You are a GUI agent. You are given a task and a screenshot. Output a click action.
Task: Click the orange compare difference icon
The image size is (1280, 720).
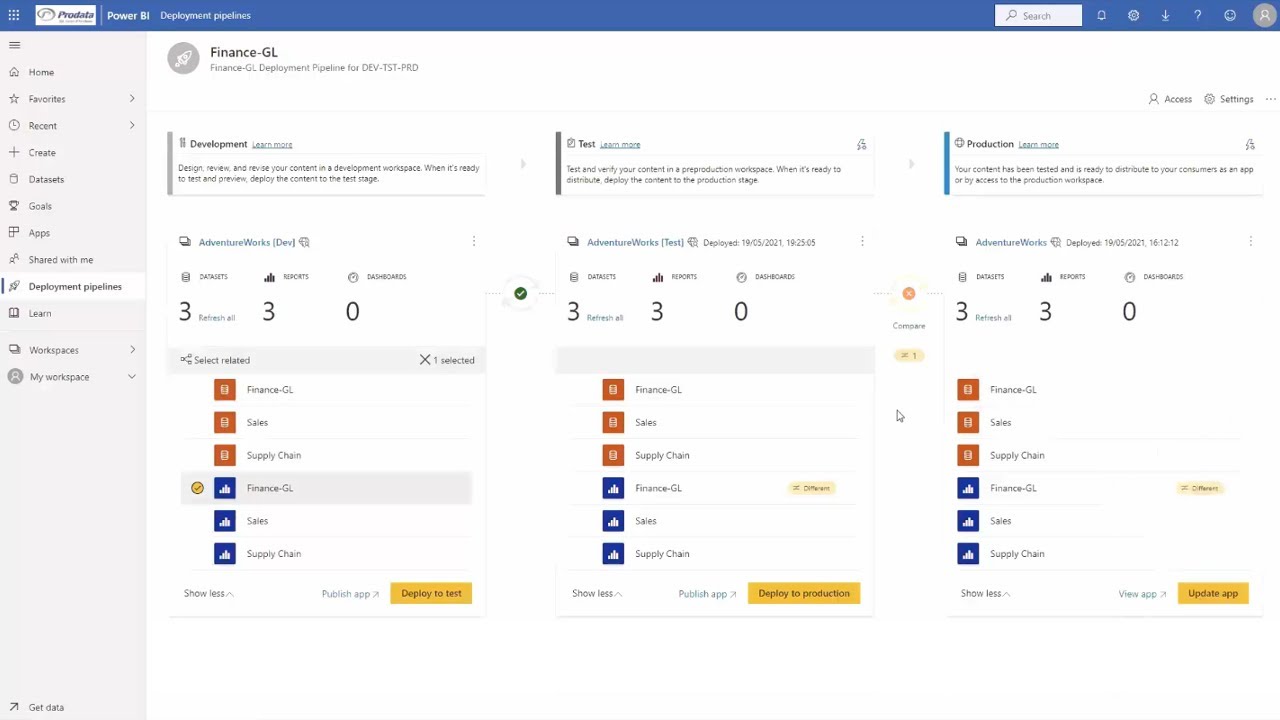coord(909,293)
